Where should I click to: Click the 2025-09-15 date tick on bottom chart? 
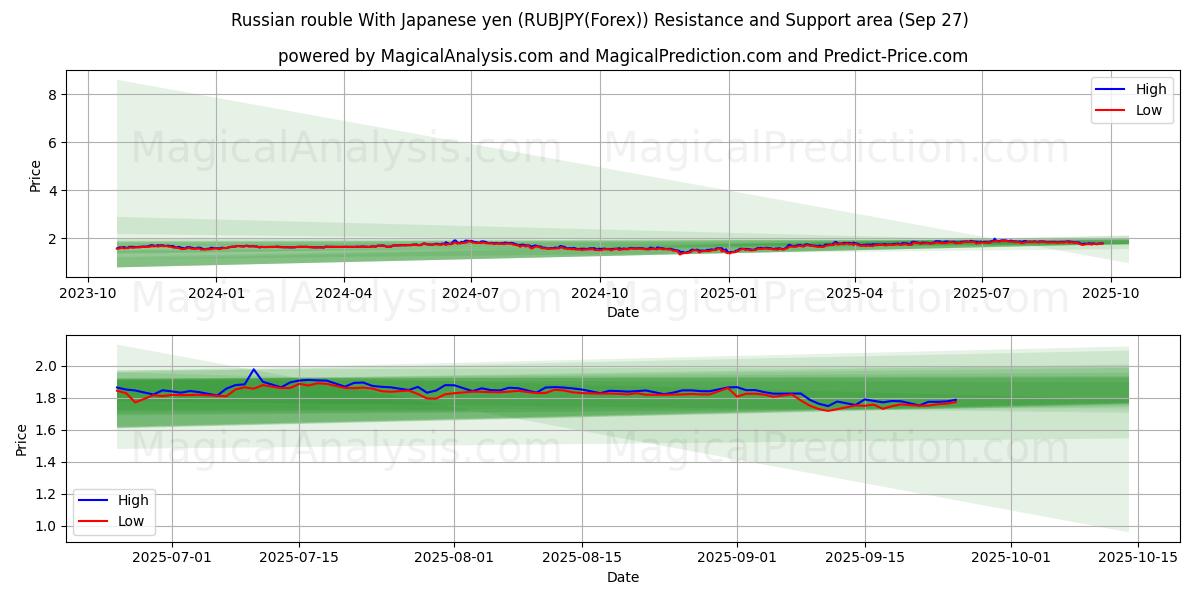tap(864, 558)
